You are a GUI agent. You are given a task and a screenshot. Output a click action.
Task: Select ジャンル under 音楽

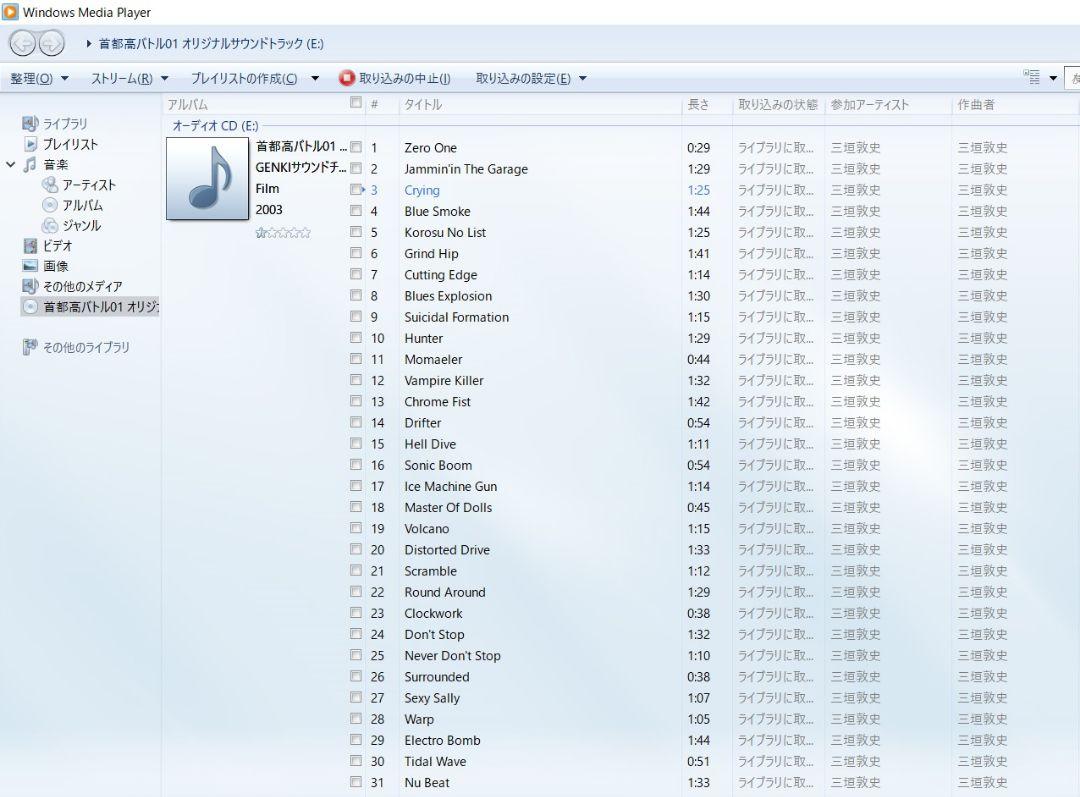click(82, 225)
